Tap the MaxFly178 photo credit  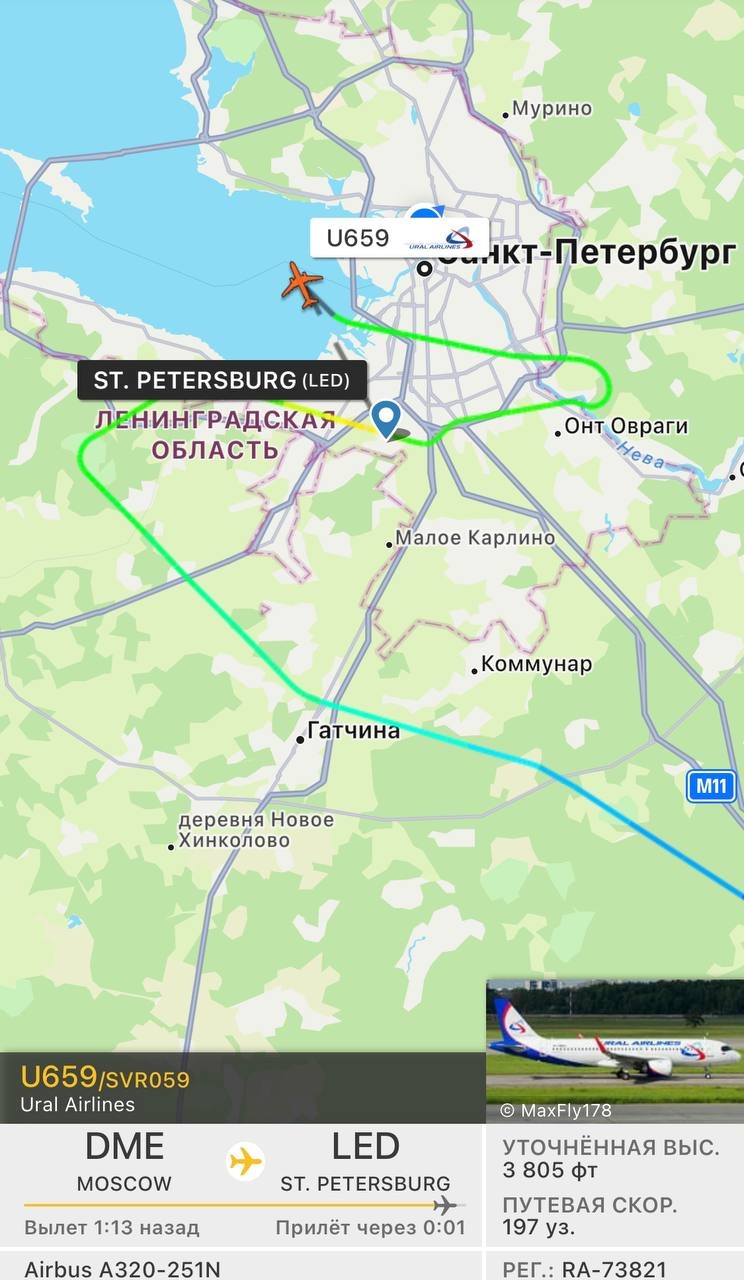555,1110
